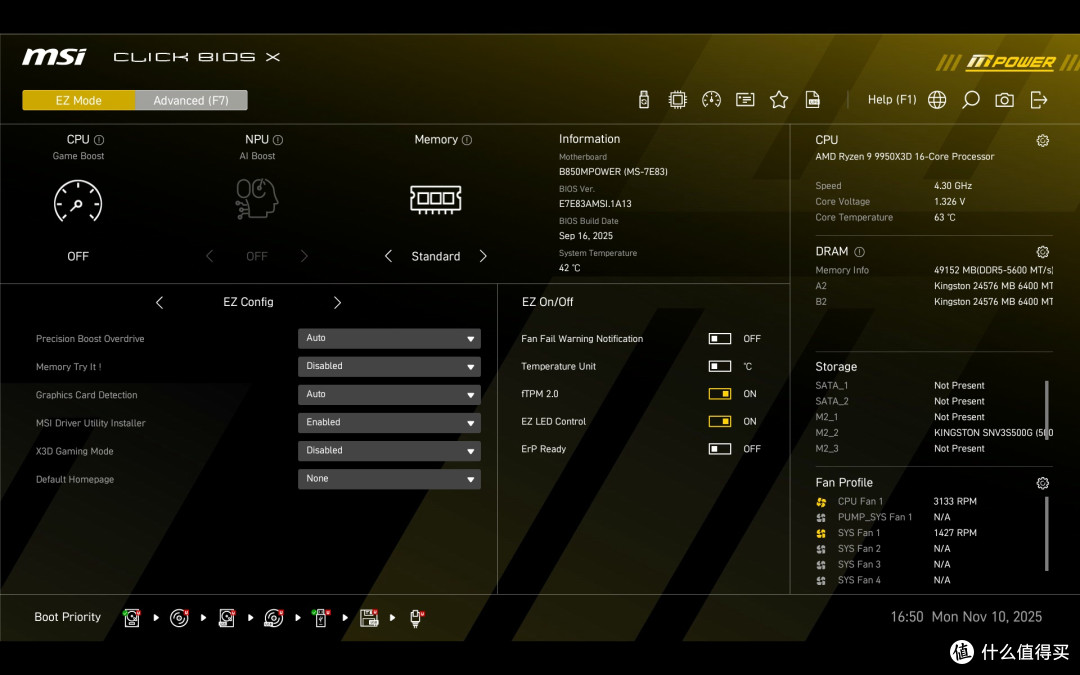1080x675 pixels.
Task: Show info tooltip next to Memory
Action: (467, 140)
